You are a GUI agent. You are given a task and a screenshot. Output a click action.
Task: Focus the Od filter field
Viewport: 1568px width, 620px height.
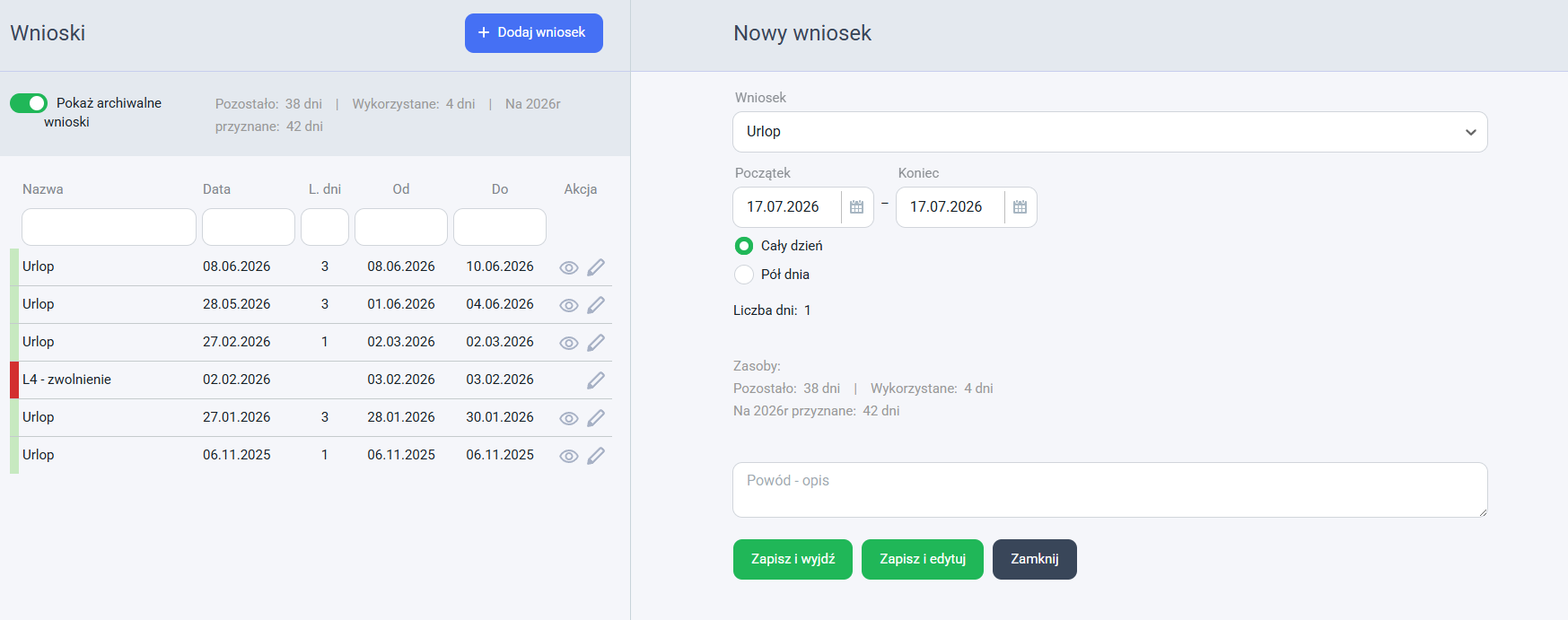pyautogui.click(x=401, y=227)
